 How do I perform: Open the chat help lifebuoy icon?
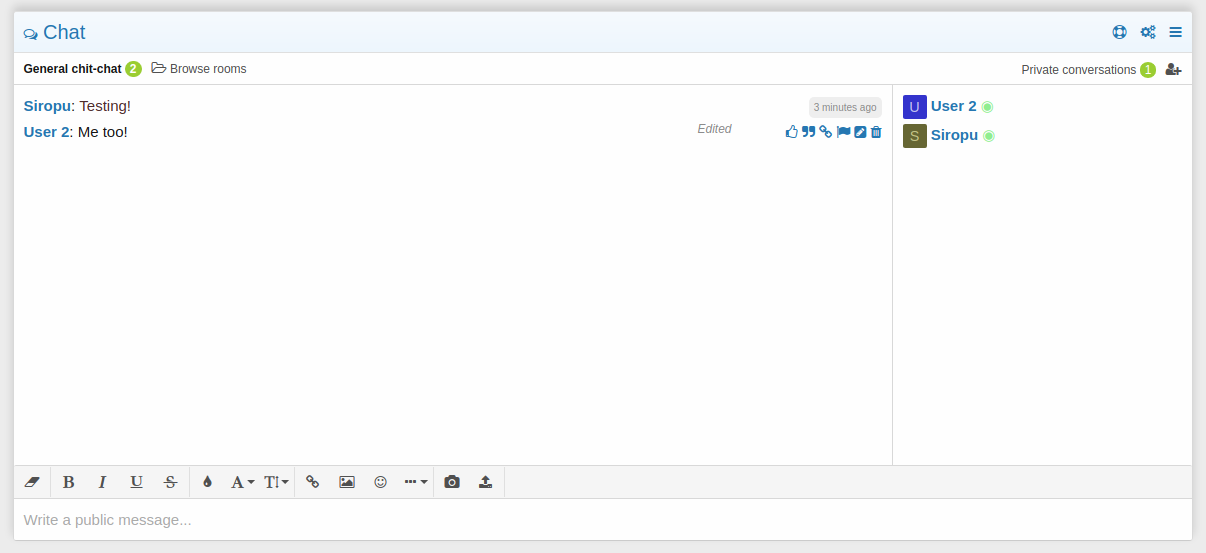(x=1120, y=32)
